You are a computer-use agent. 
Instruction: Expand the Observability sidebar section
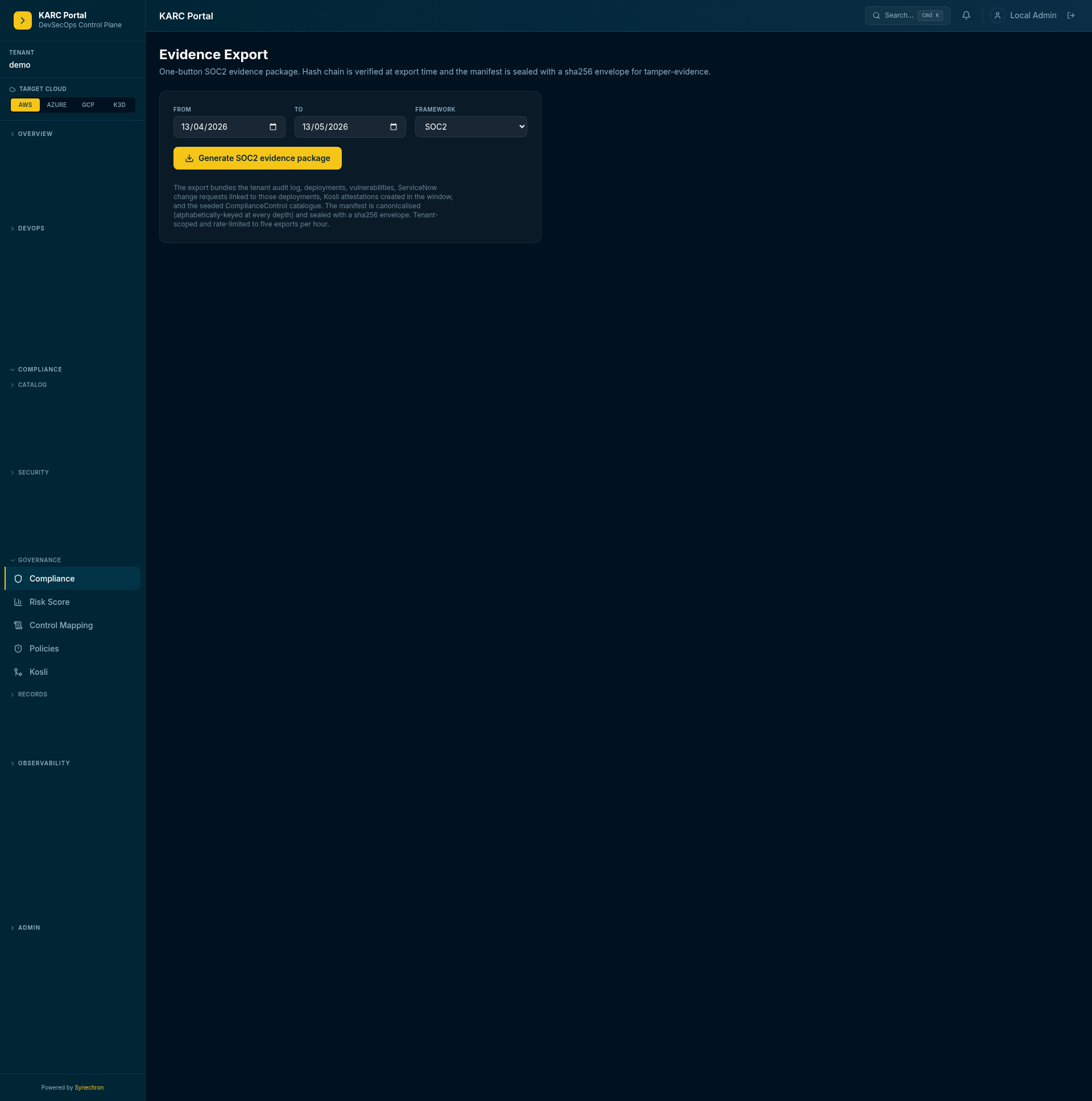coord(44,763)
